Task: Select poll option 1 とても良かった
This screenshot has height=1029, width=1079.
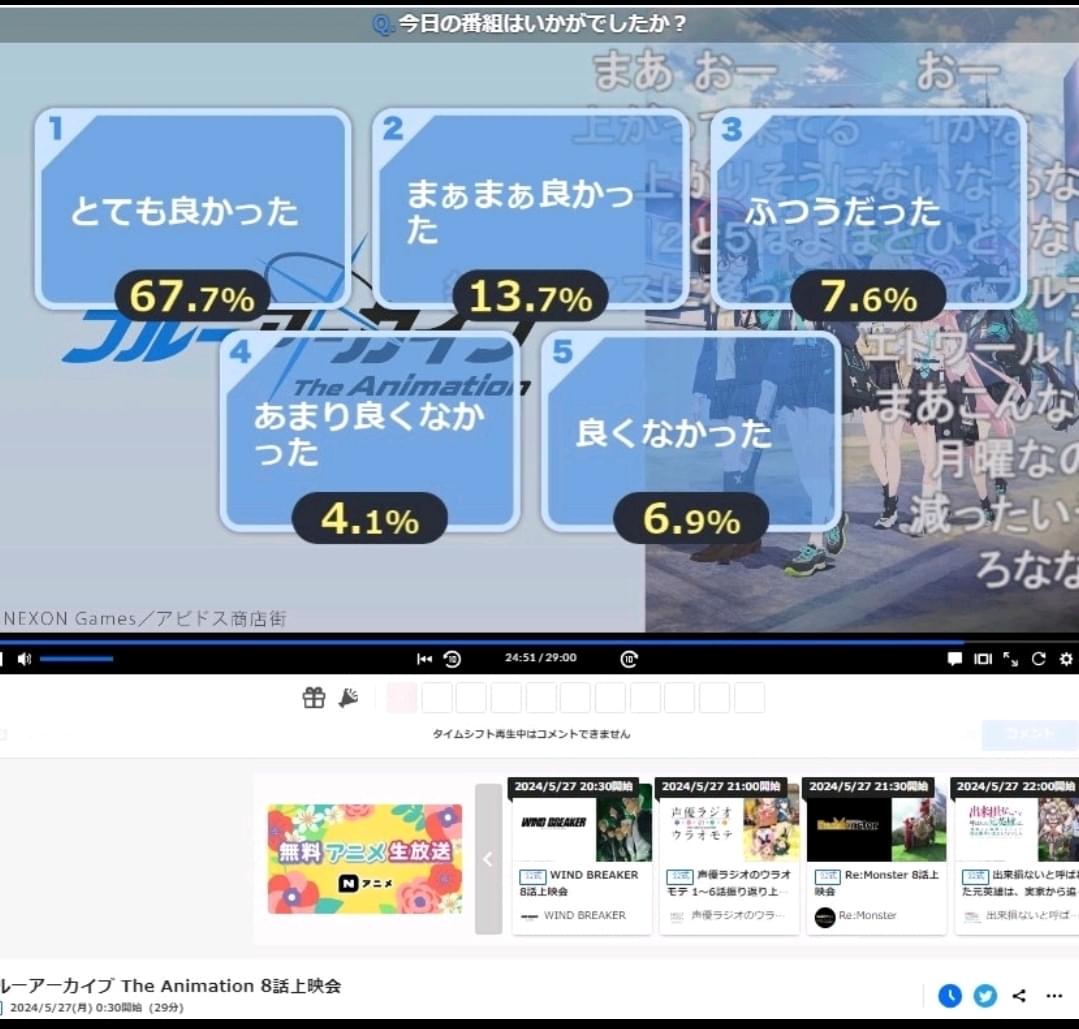Action: pos(193,208)
